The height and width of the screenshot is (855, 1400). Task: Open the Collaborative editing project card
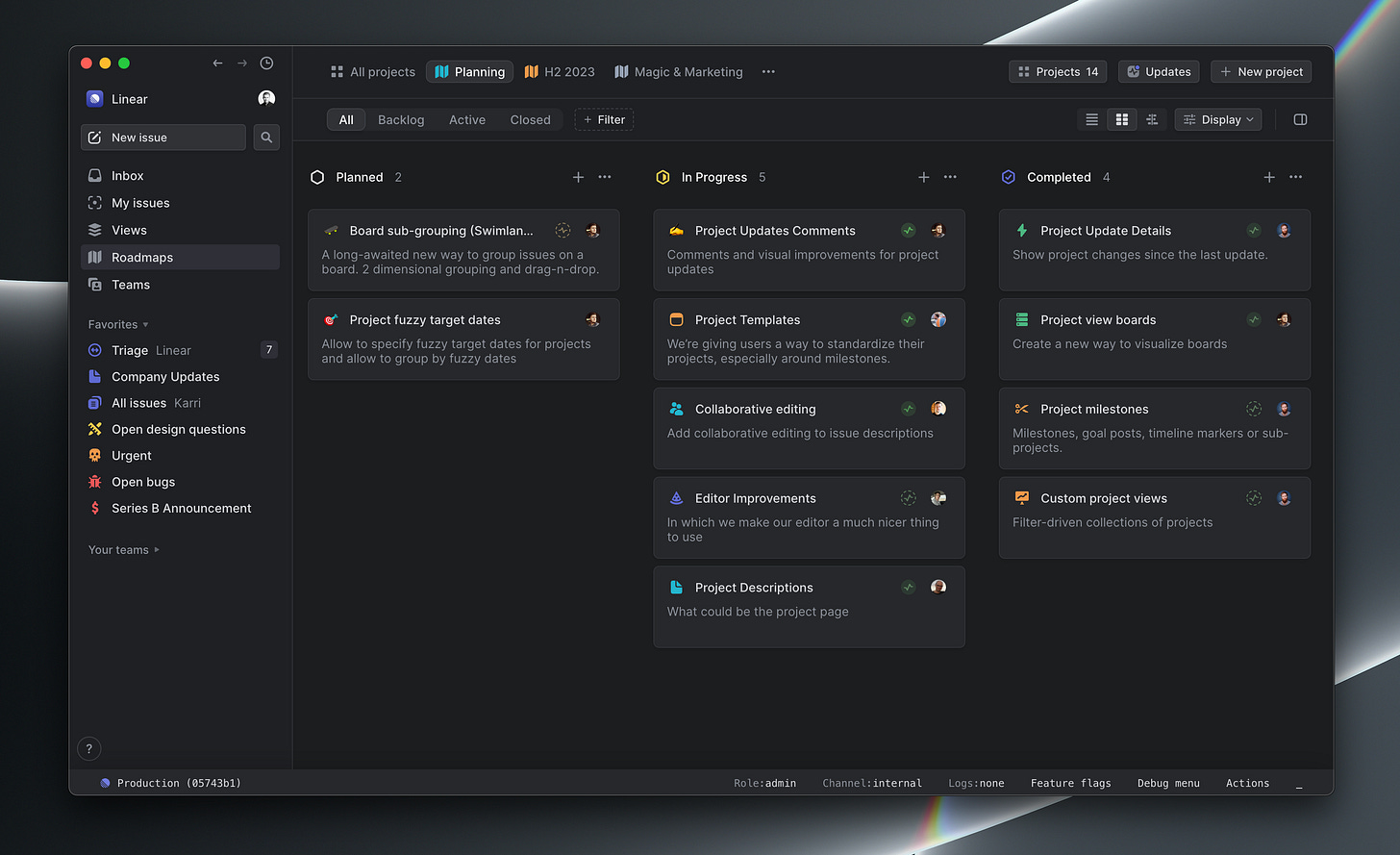point(809,428)
